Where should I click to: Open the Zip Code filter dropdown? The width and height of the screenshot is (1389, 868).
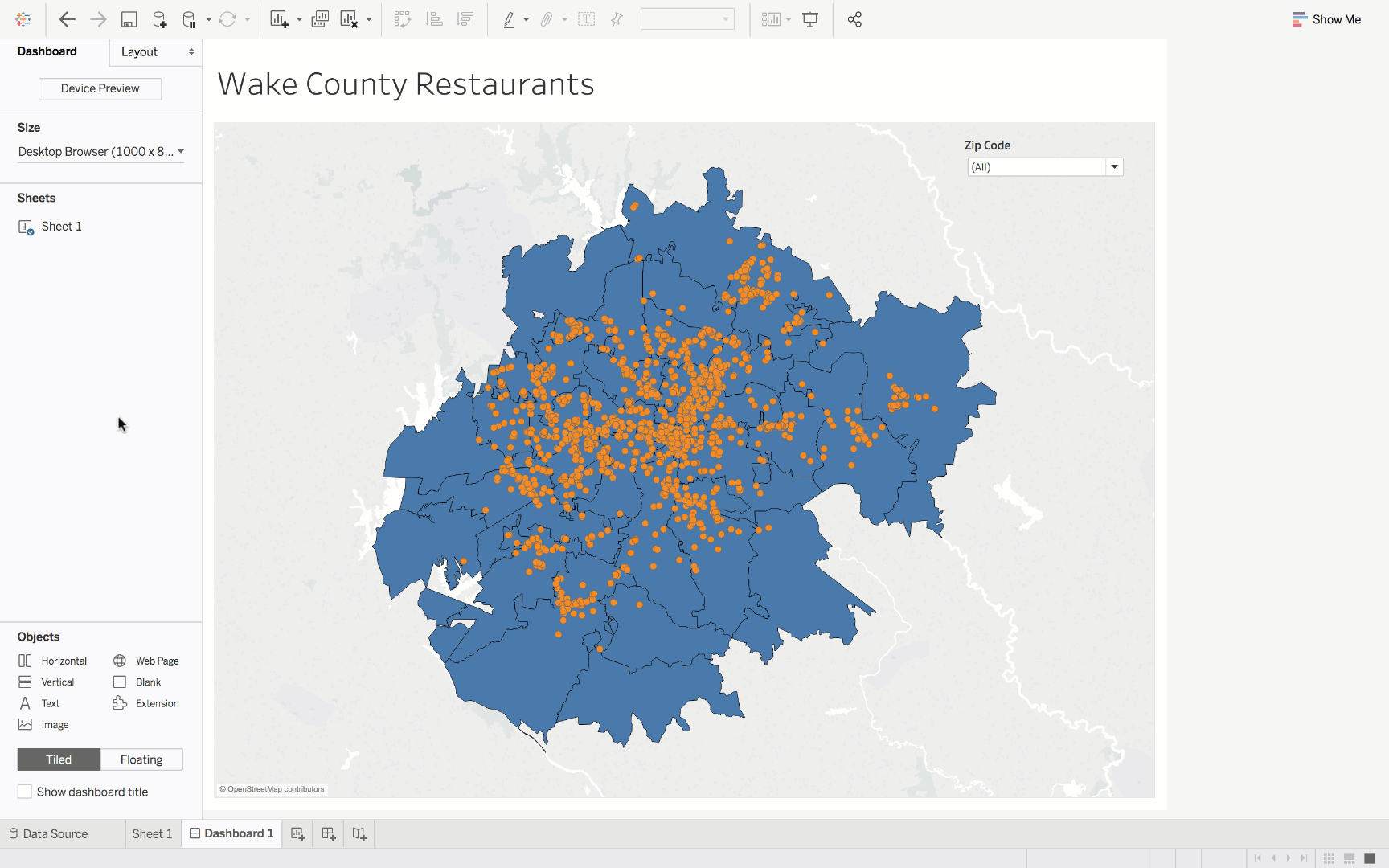pos(1114,166)
